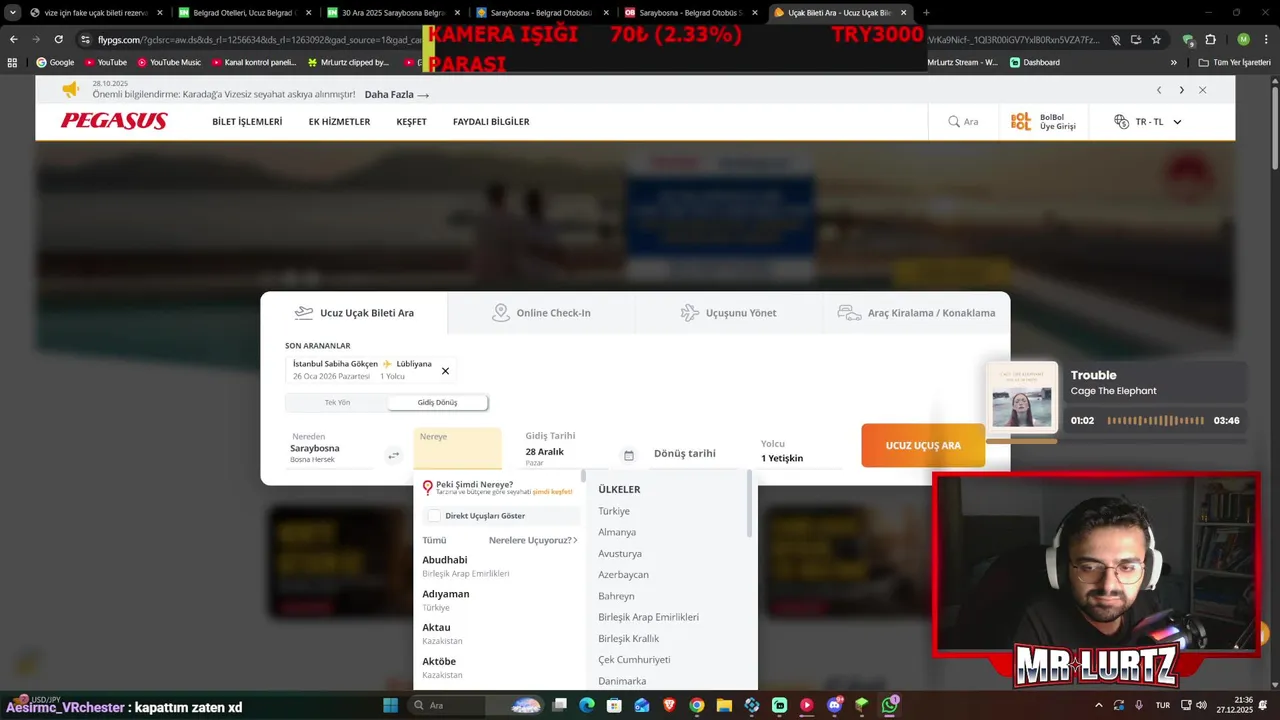Open Dönüş tarihi date picker

tap(695, 453)
